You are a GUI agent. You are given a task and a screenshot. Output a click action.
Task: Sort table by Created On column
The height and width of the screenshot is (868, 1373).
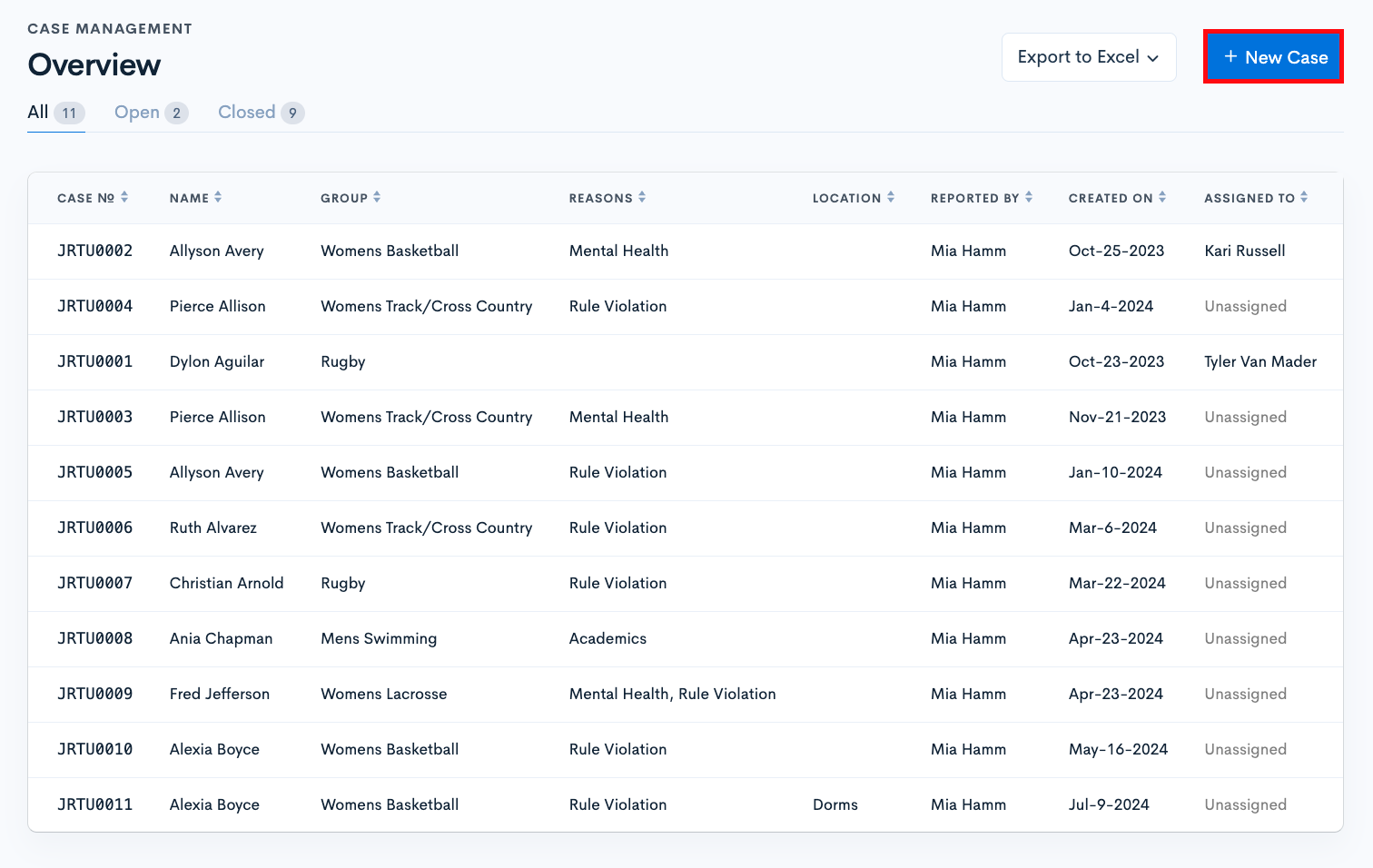coord(1117,198)
